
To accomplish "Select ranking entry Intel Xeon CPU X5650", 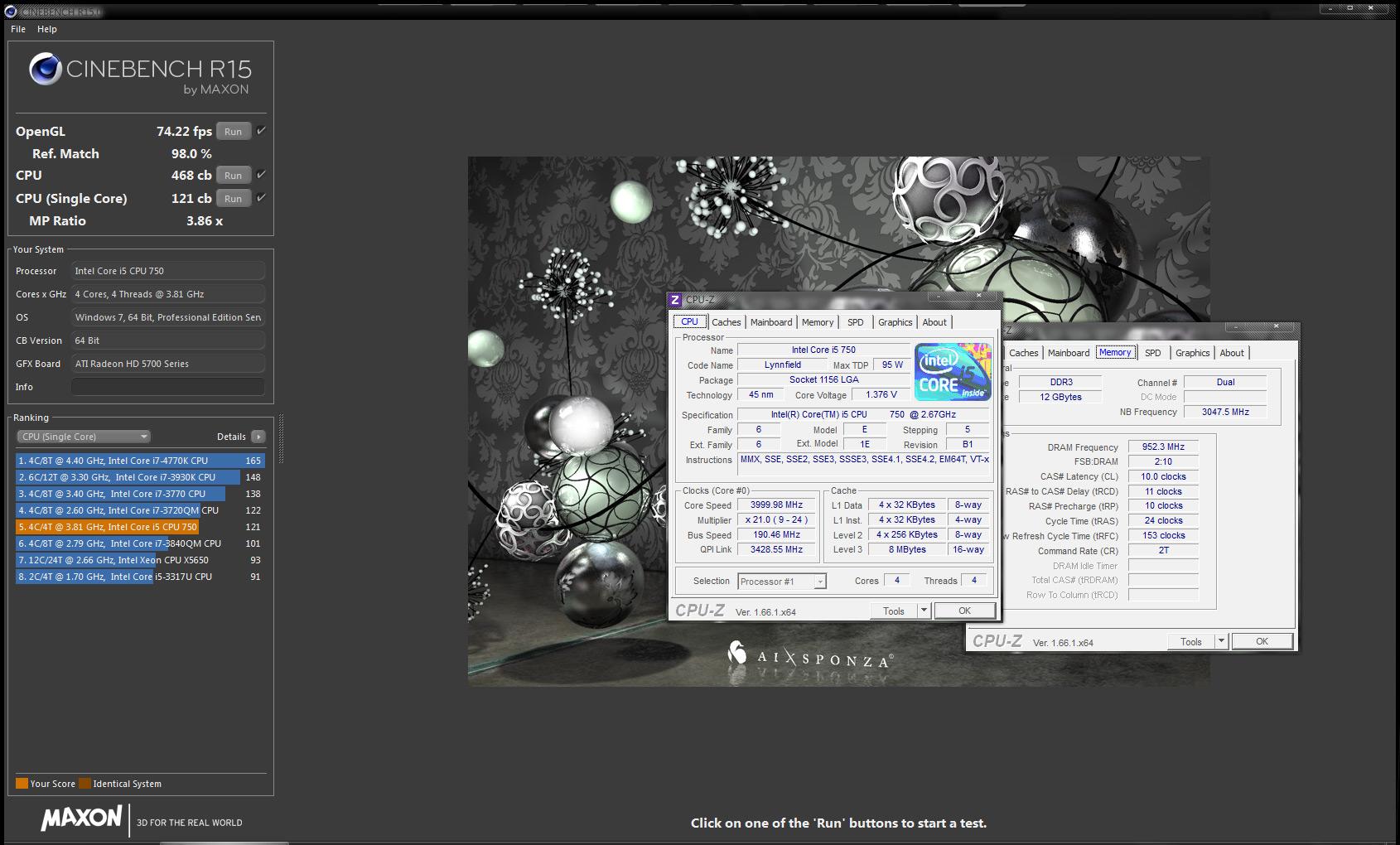I will coord(140,560).
